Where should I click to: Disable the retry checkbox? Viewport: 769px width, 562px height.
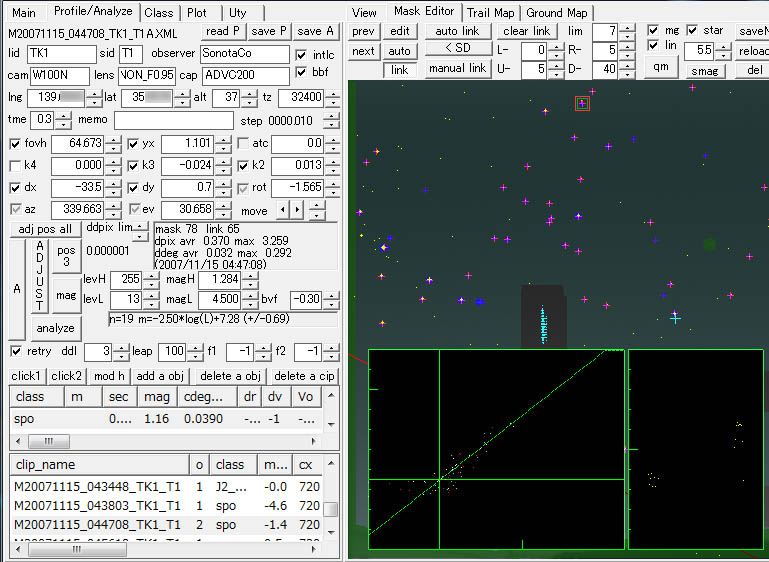15,351
